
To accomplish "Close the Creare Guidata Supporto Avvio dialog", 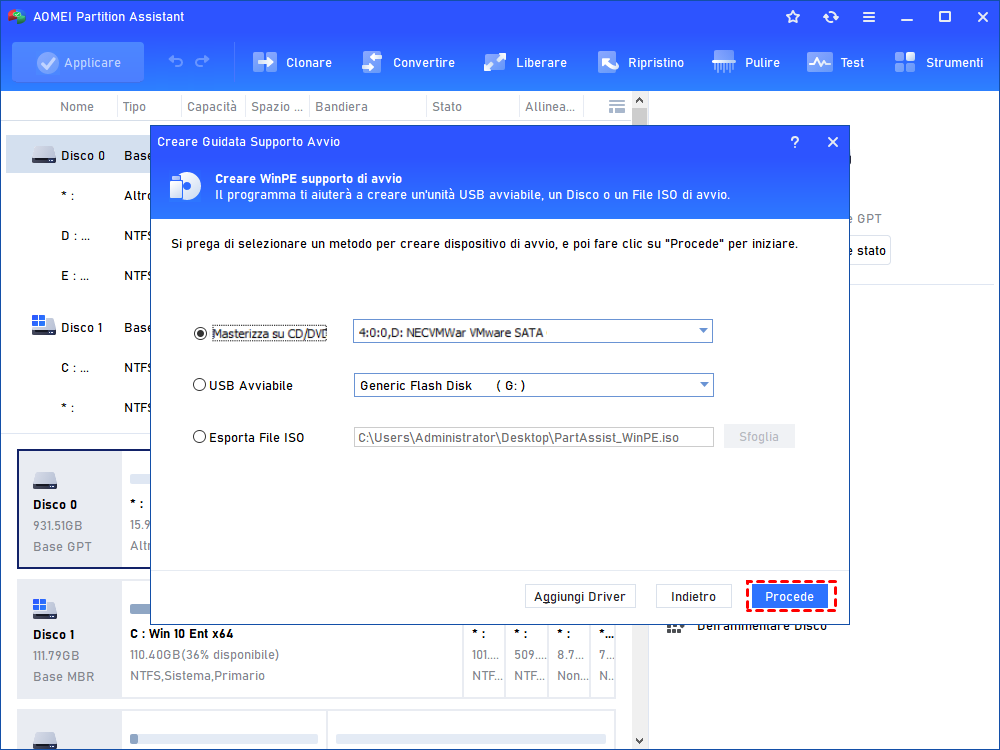I will (833, 142).
